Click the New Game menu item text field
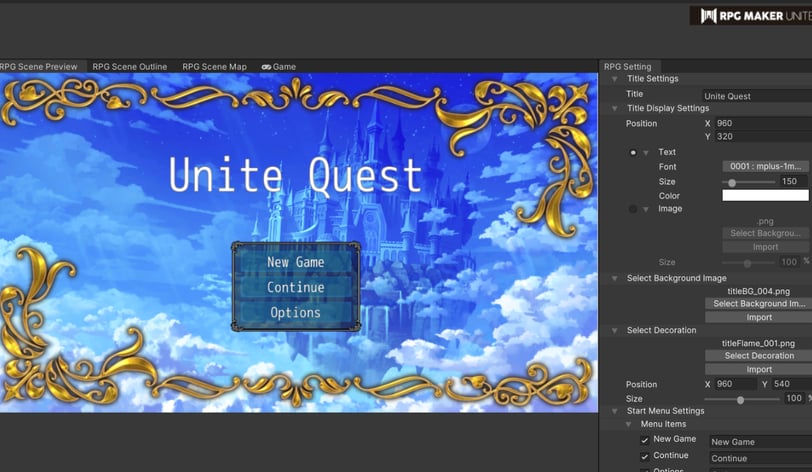The image size is (812, 472). click(760, 442)
